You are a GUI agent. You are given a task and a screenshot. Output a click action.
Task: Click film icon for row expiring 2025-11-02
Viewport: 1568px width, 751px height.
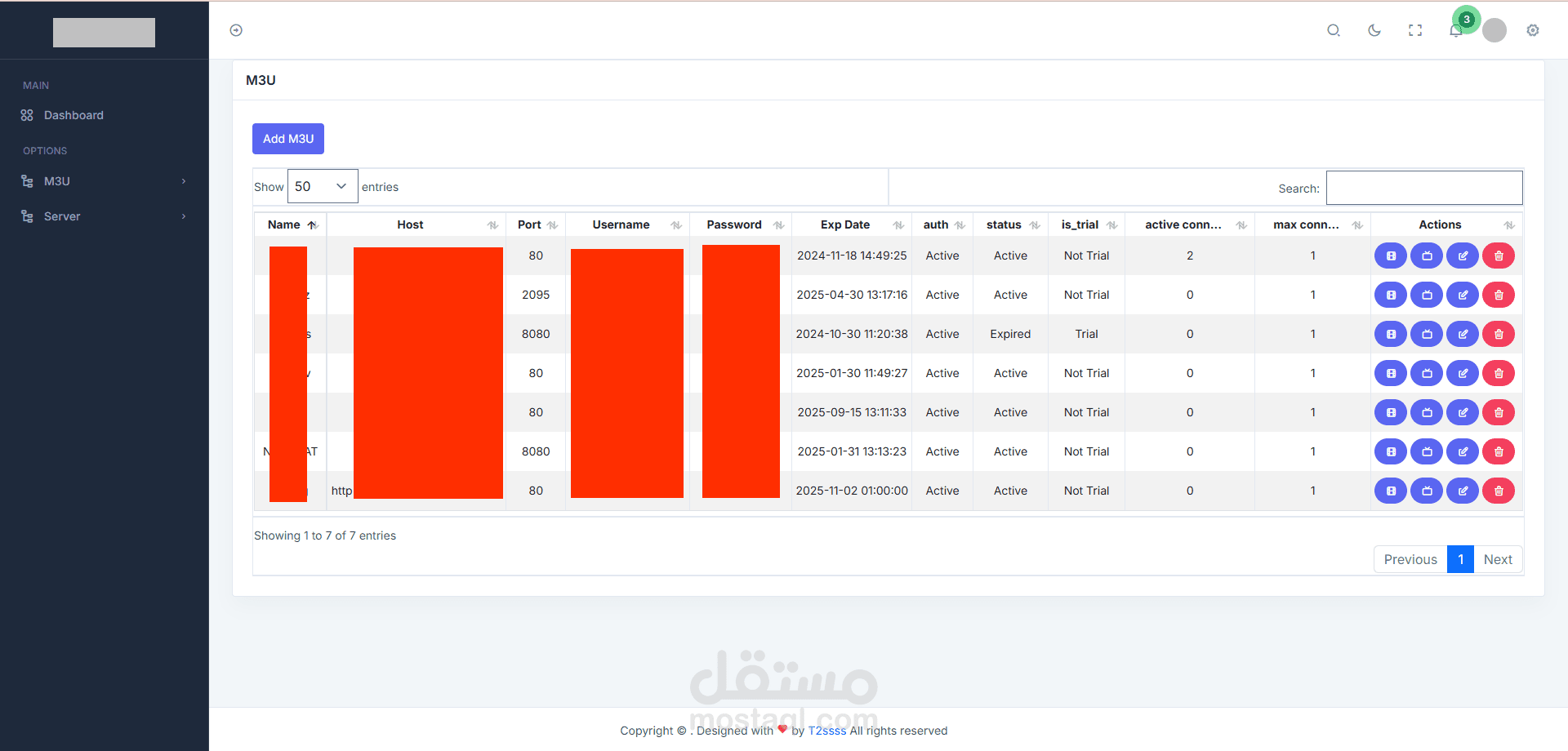(1391, 491)
